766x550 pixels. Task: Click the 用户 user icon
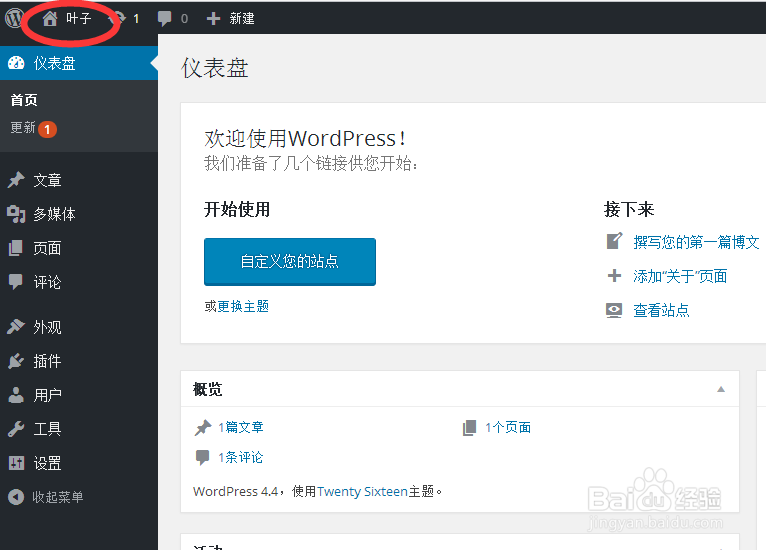[16, 395]
